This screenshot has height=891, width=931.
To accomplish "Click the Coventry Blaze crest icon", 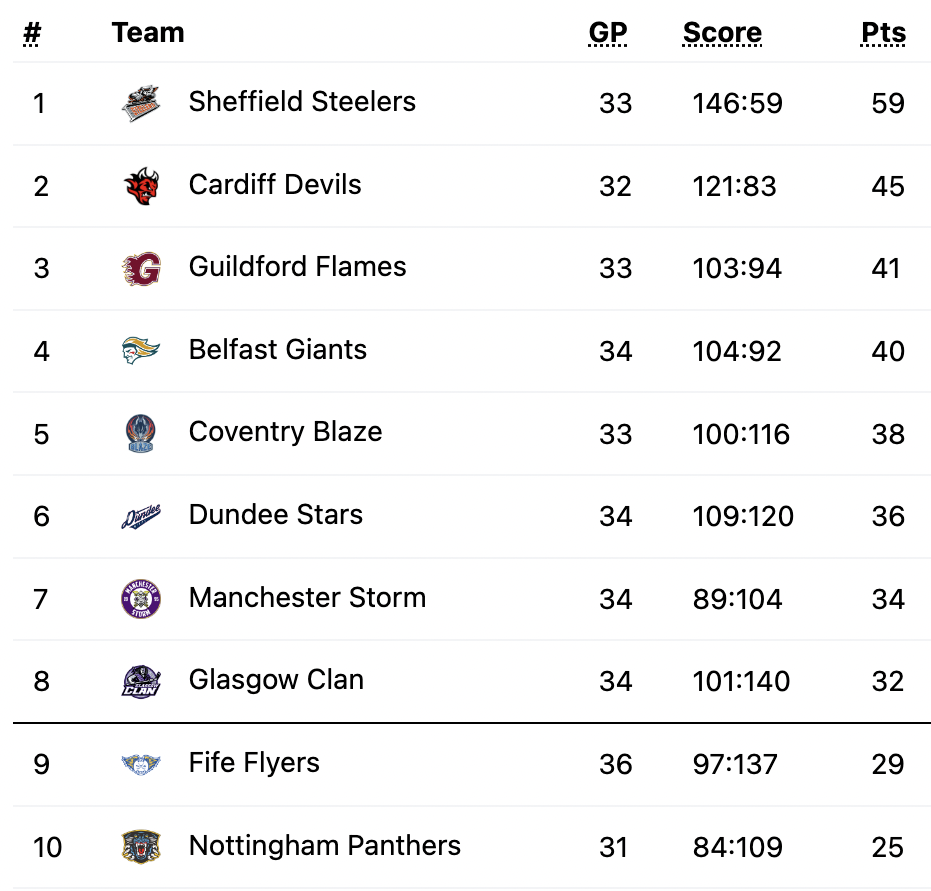I will [141, 433].
